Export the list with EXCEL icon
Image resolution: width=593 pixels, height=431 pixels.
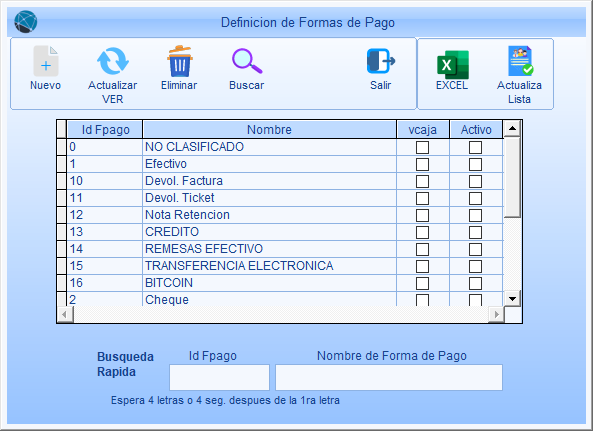click(x=453, y=65)
